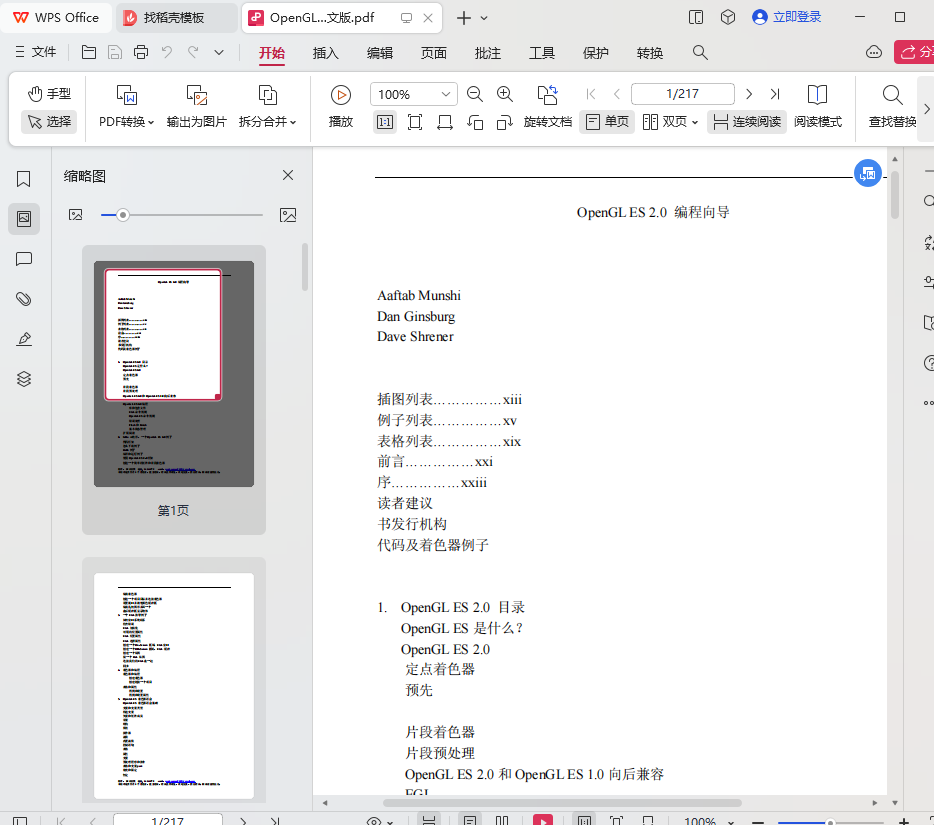Open the comments panel in sidebar
The height and width of the screenshot is (825, 934).
coord(24,259)
